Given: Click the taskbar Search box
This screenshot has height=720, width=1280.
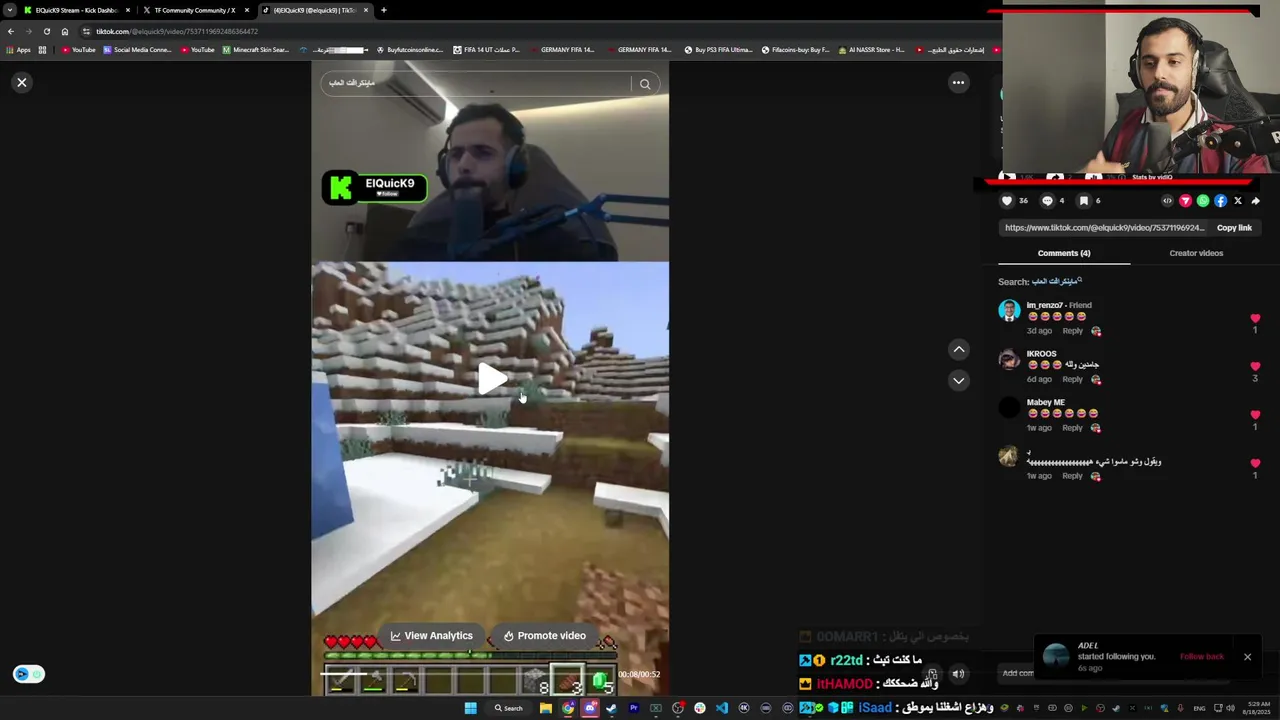Looking at the screenshot, I should coord(508,708).
